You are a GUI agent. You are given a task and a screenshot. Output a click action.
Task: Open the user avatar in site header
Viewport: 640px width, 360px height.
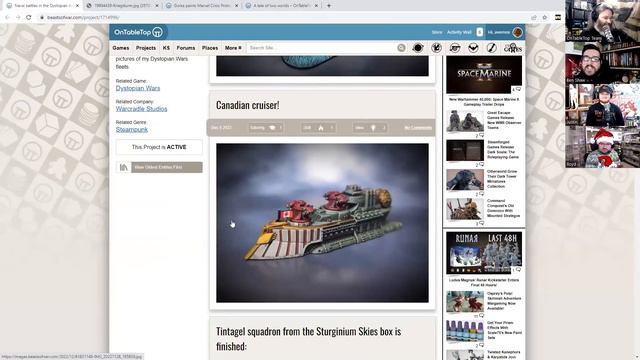pyautogui.click(x=517, y=32)
